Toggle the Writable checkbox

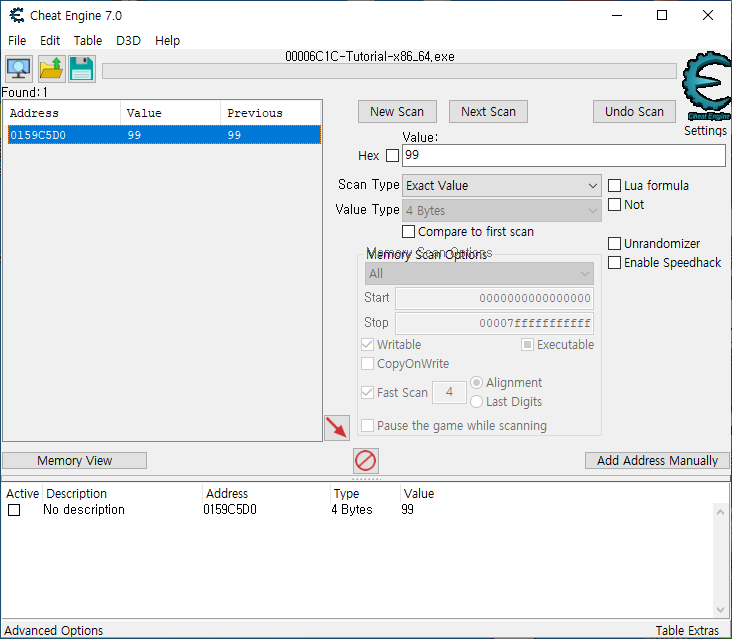tap(367, 344)
